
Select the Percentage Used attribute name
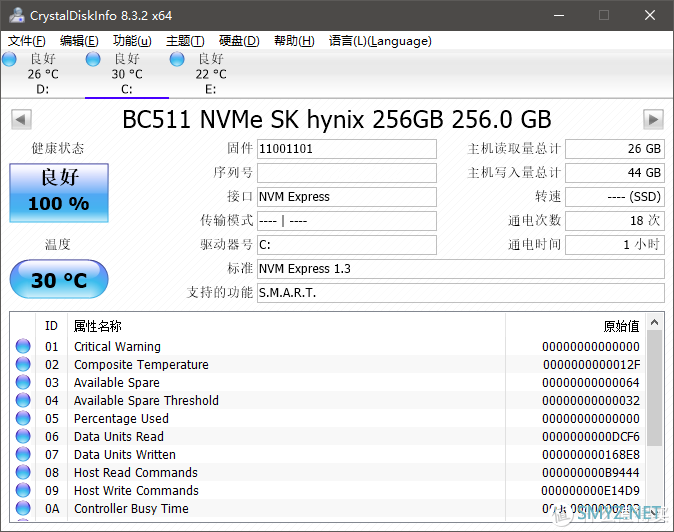pyautogui.click(x=121, y=419)
